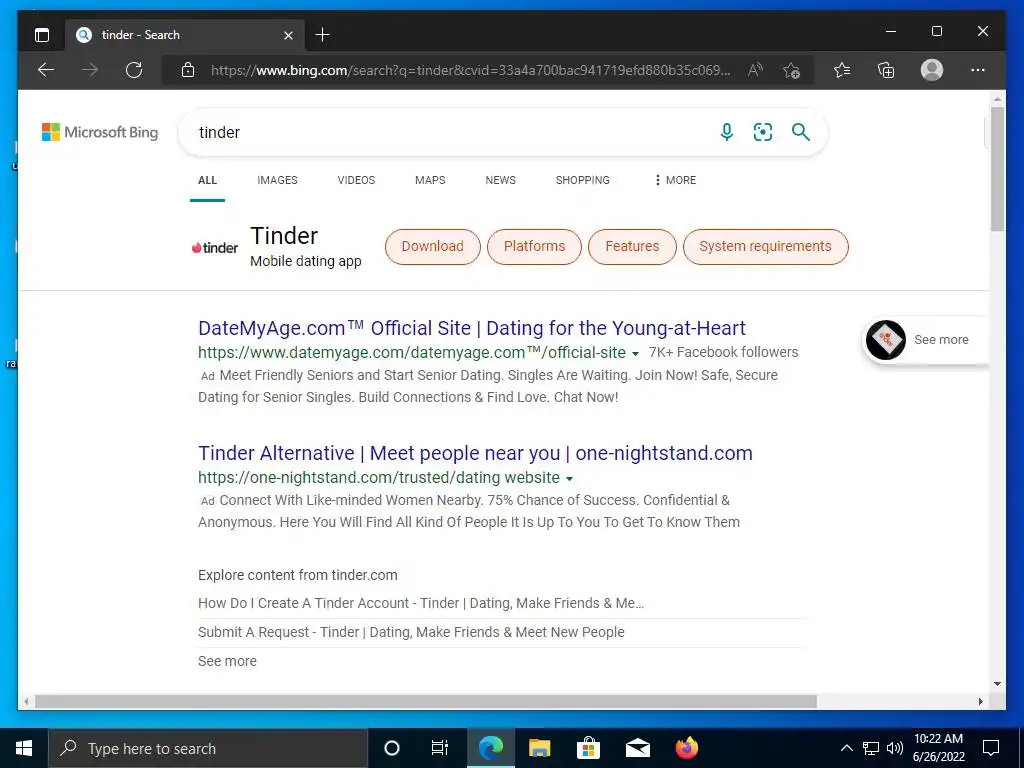
Task: Click See more below tinder.com content
Action: (227, 661)
